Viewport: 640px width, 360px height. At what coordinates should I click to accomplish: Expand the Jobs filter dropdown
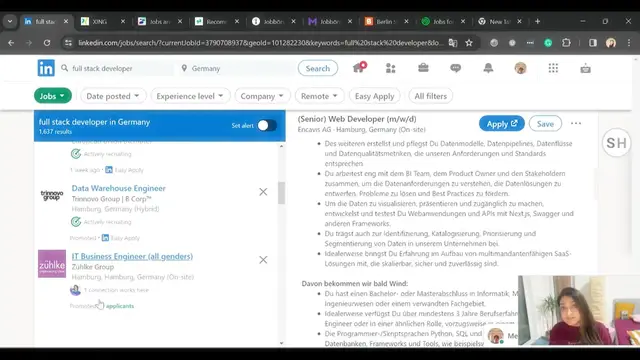tap(53, 96)
